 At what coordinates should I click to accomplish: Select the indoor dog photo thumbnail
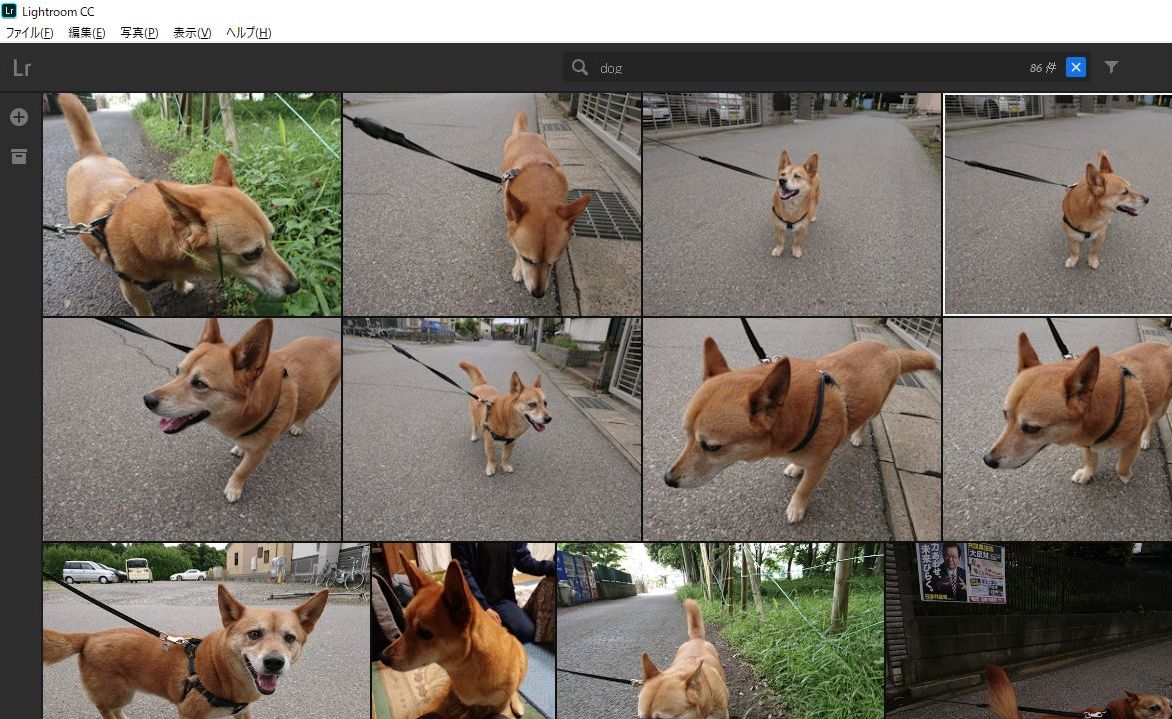point(463,630)
